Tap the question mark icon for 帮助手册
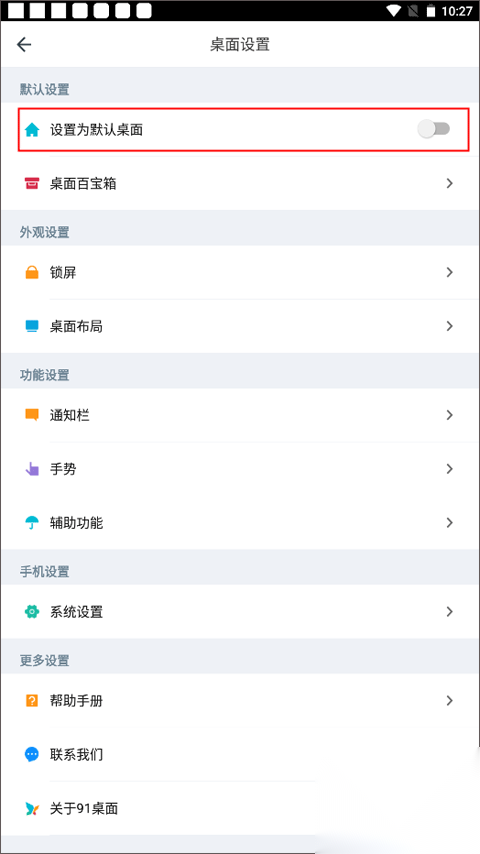480x854 pixels. (32, 700)
